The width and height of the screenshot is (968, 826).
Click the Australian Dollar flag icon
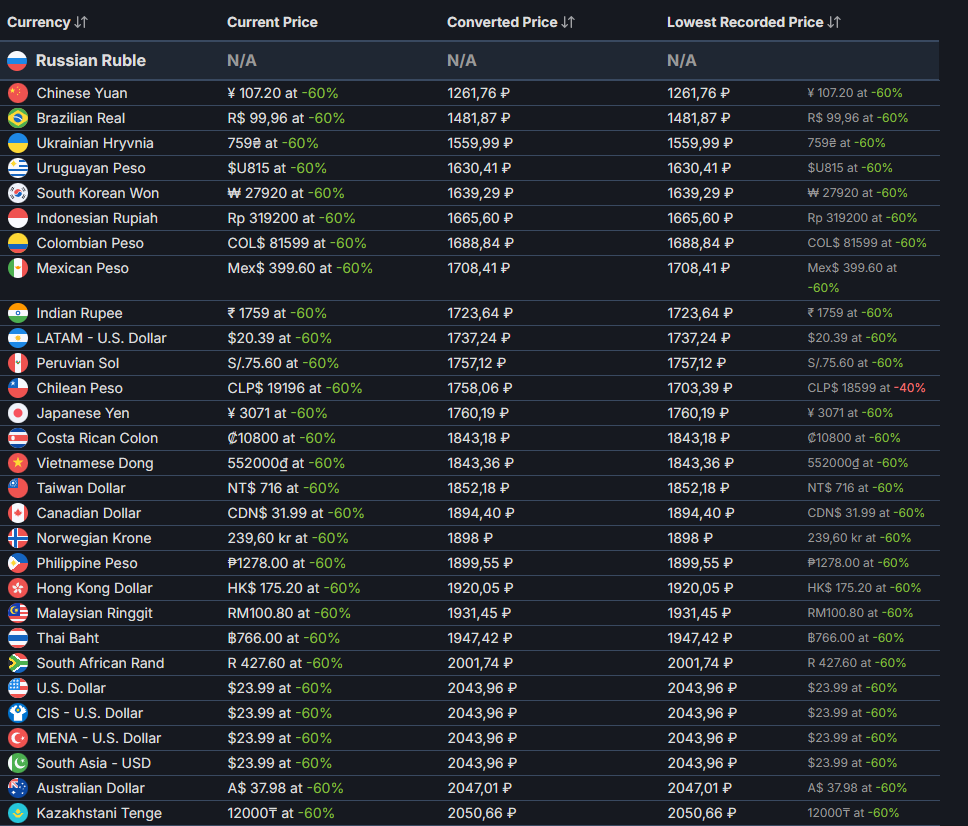tap(18, 788)
